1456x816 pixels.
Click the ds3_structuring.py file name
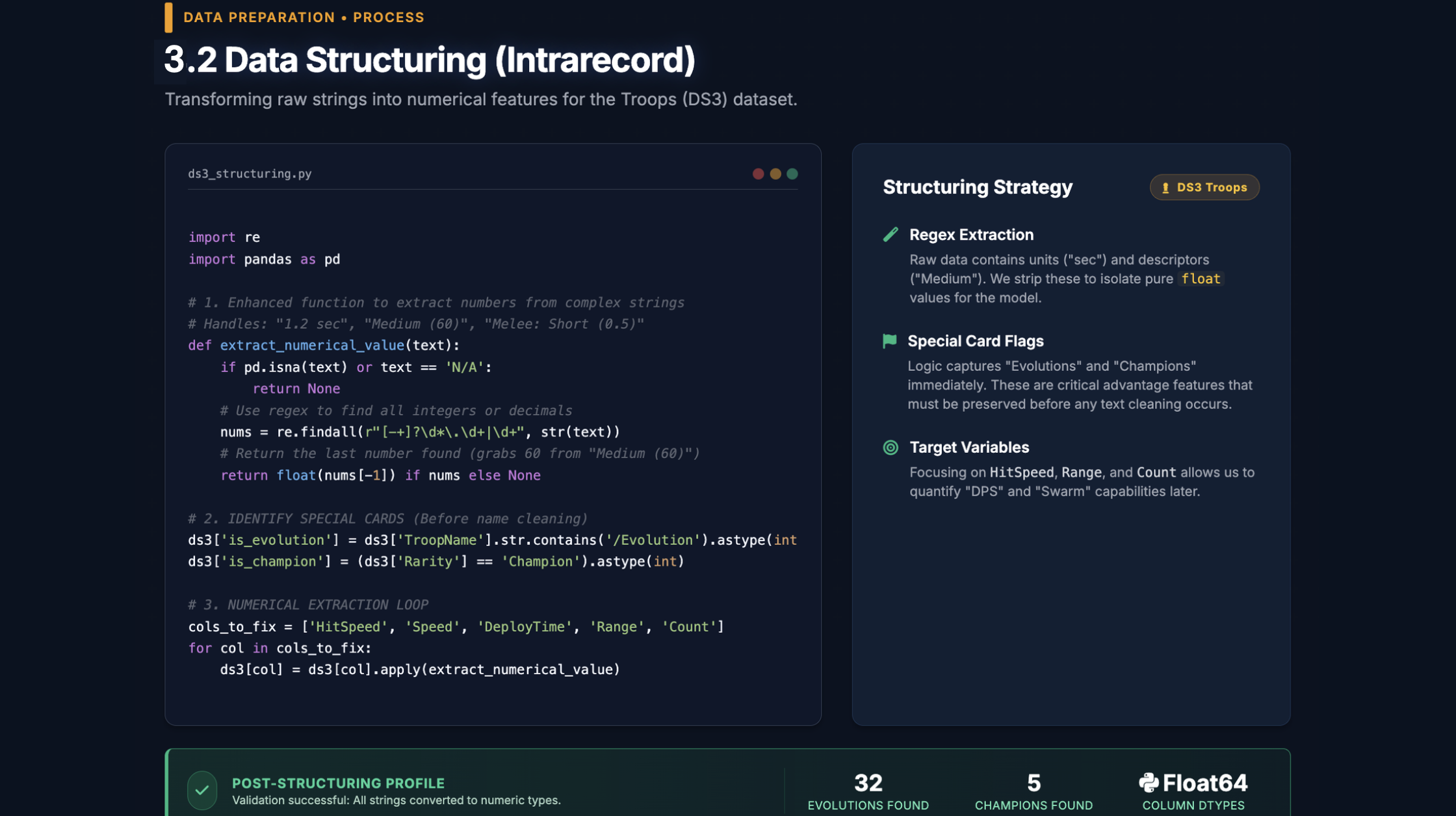click(x=250, y=174)
